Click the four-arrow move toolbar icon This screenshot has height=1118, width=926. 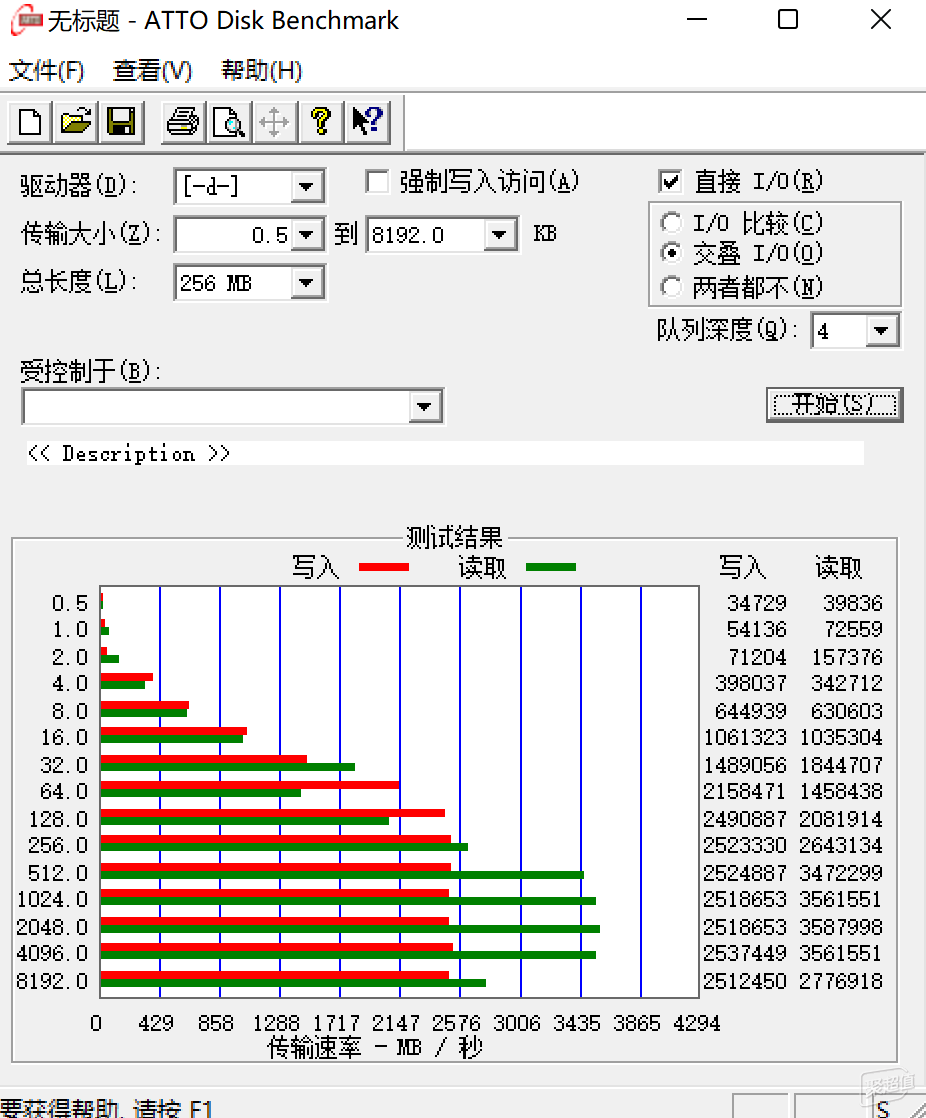(274, 123)
